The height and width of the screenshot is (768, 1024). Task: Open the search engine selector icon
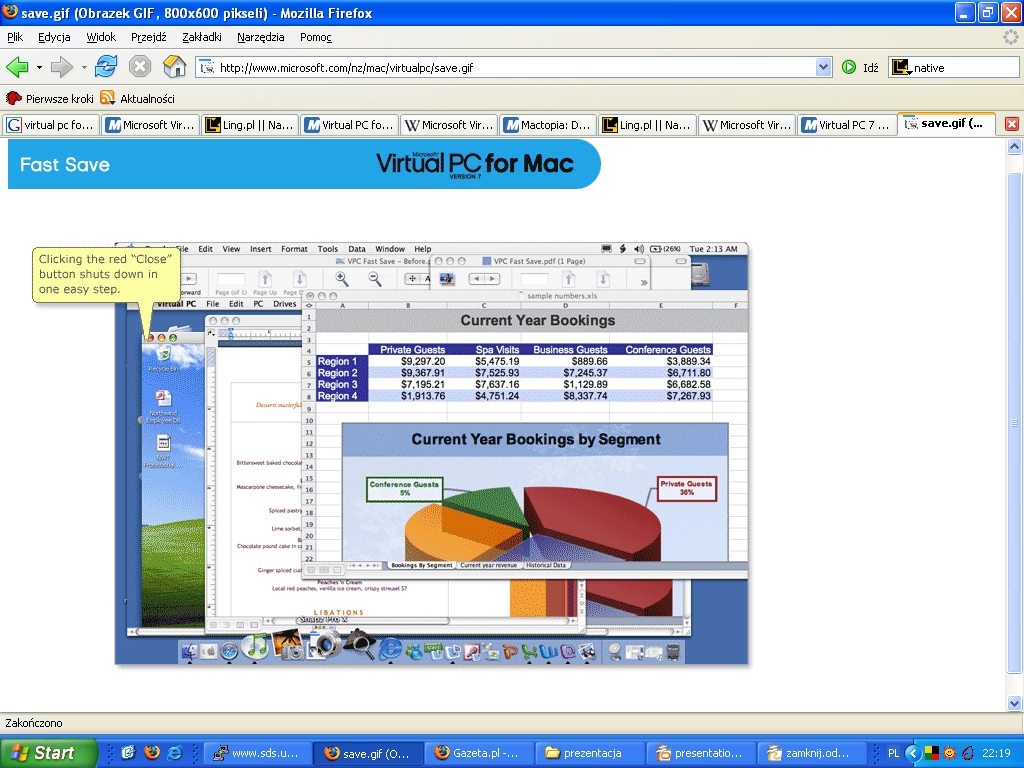point(901,67)
